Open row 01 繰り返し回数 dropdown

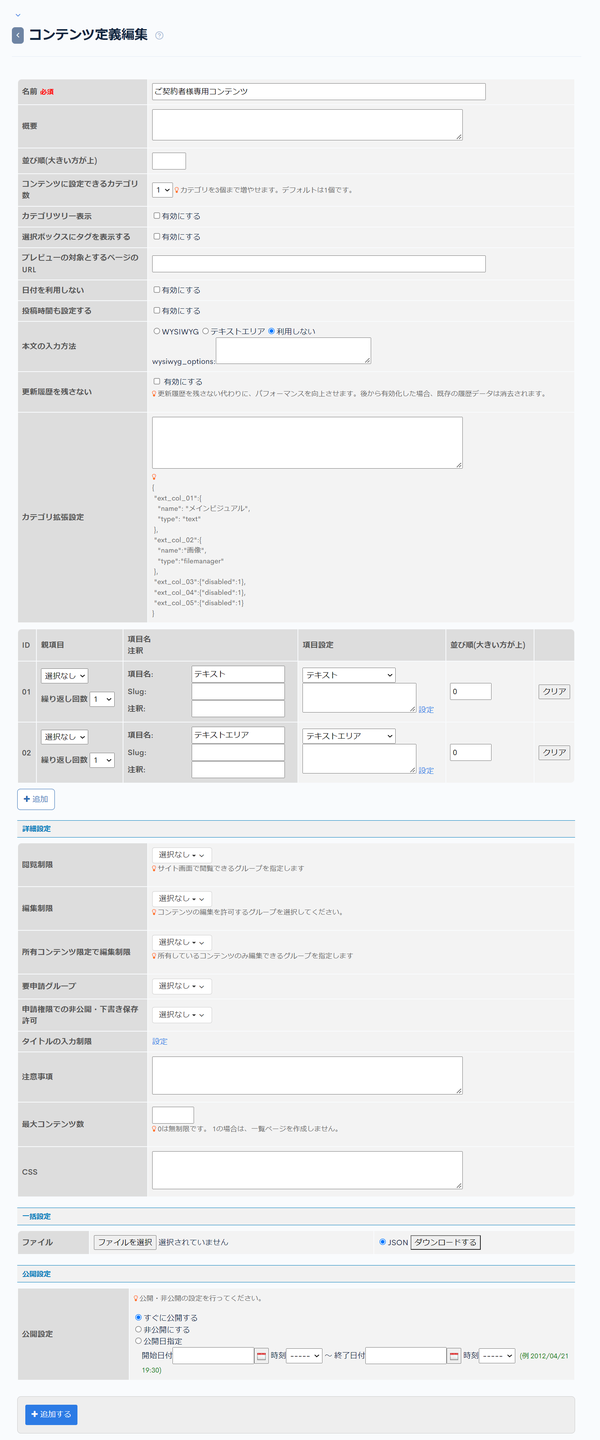click(x=103, y=700)
